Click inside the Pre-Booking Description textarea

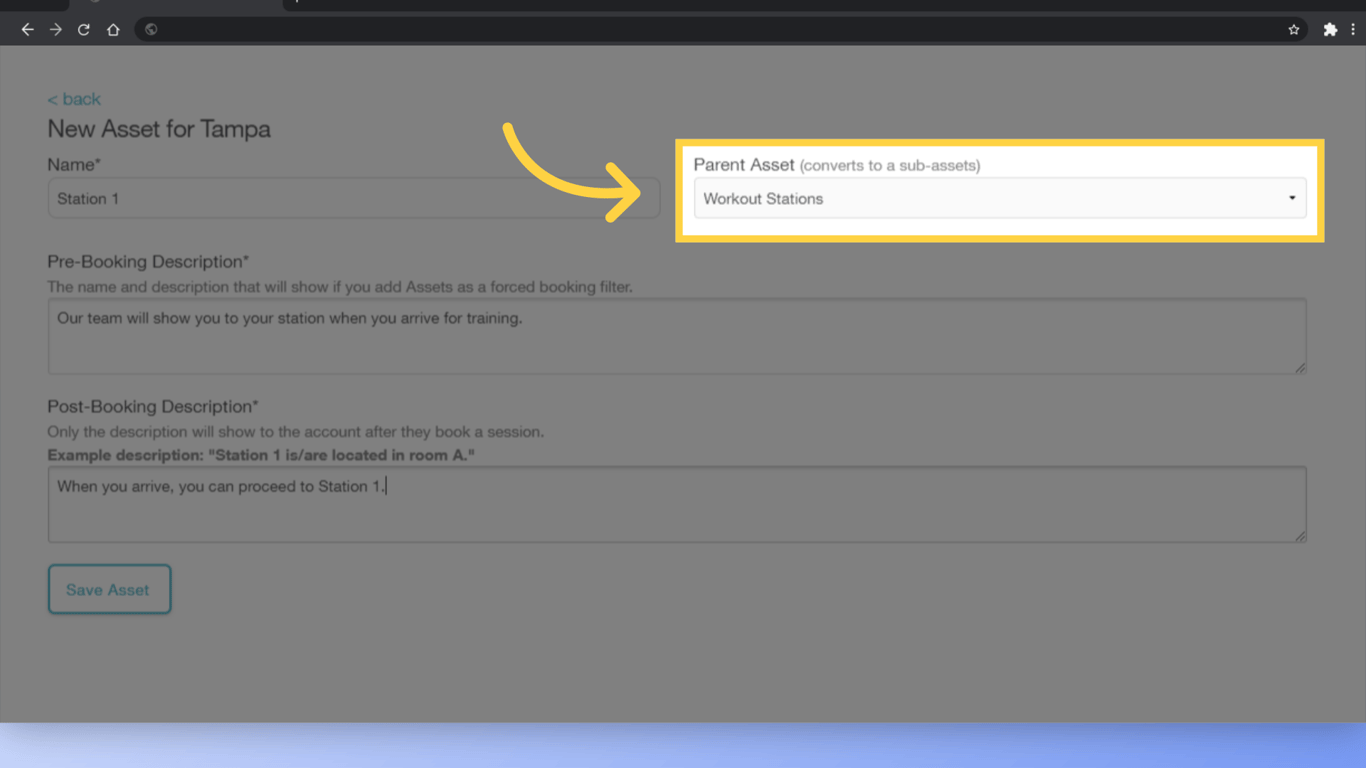click(x=677, y=335)
